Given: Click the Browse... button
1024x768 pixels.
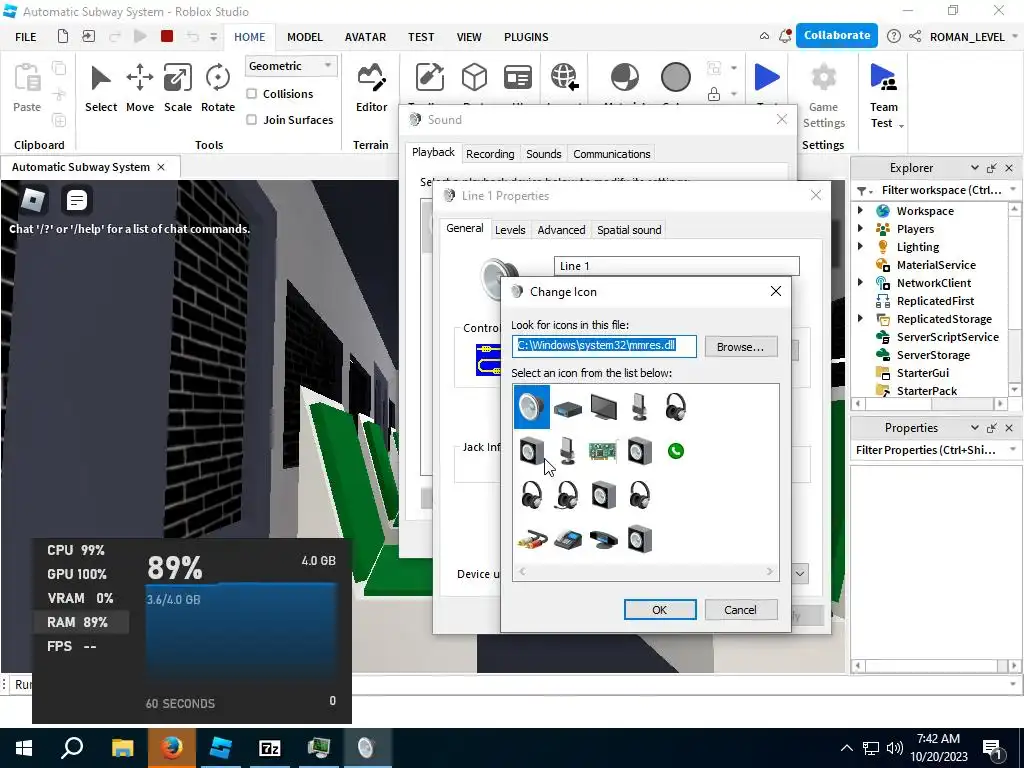Looking at the screenshot, I should coord(740,347).
